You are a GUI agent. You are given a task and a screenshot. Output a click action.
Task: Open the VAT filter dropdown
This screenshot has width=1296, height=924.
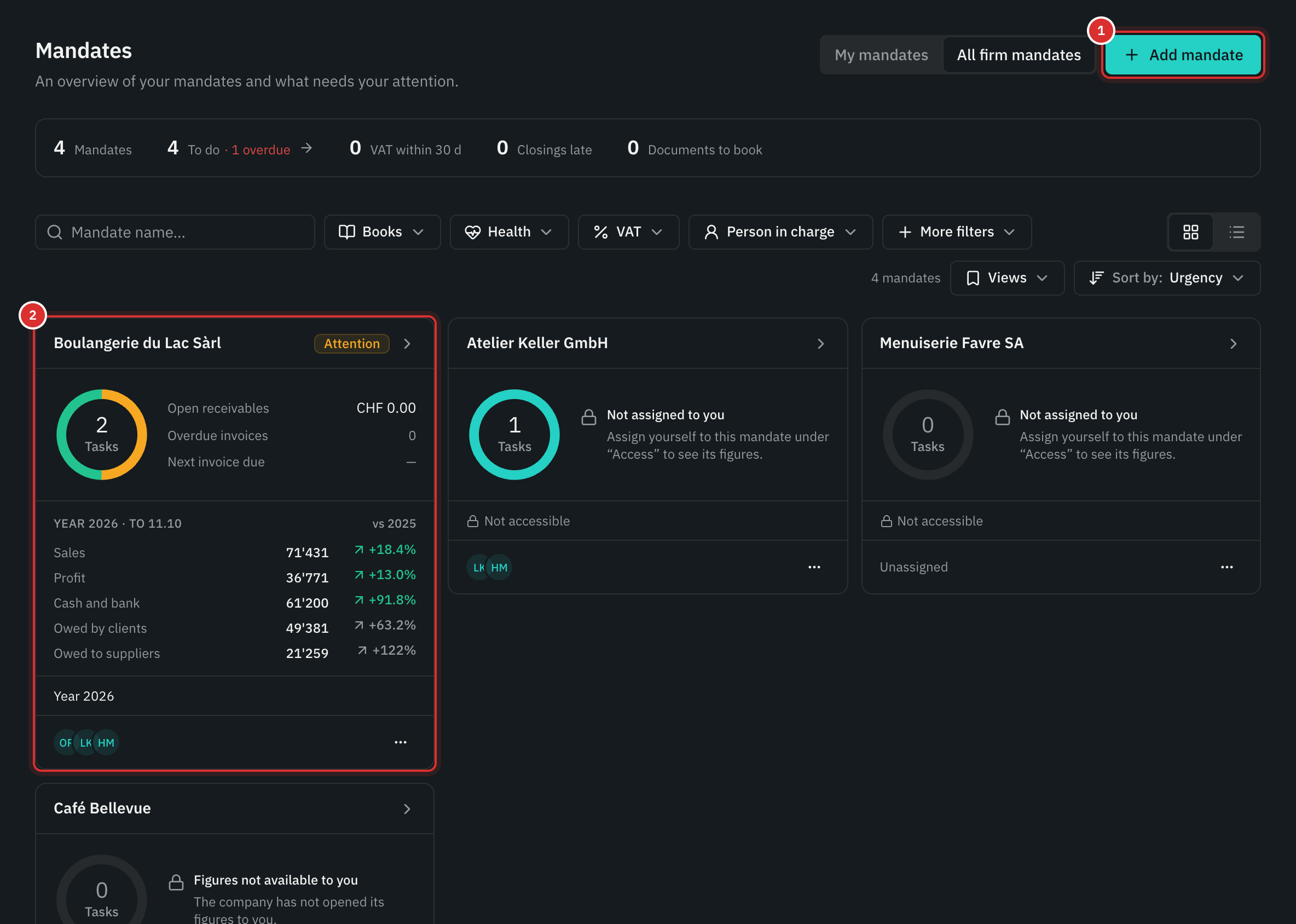(629, 232)
